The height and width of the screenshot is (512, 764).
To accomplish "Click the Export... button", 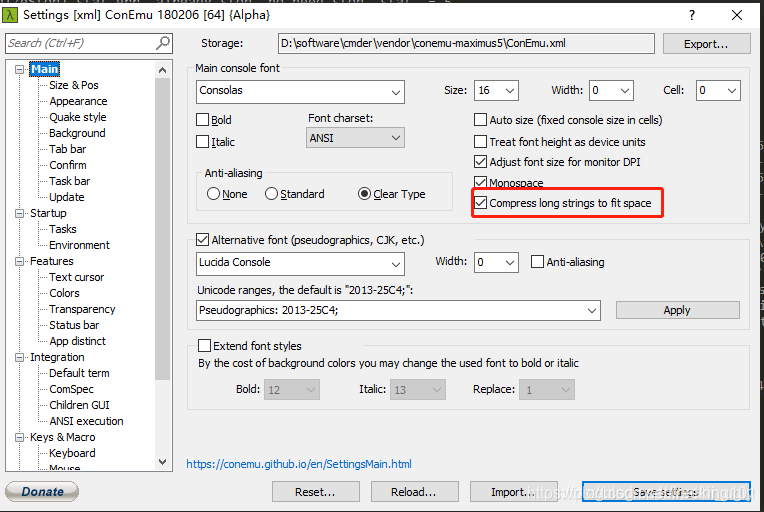I will 706,44.
